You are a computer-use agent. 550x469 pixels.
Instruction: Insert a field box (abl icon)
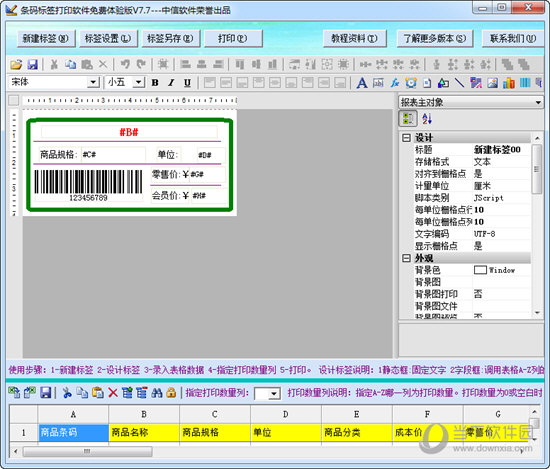tap(378, 83)
